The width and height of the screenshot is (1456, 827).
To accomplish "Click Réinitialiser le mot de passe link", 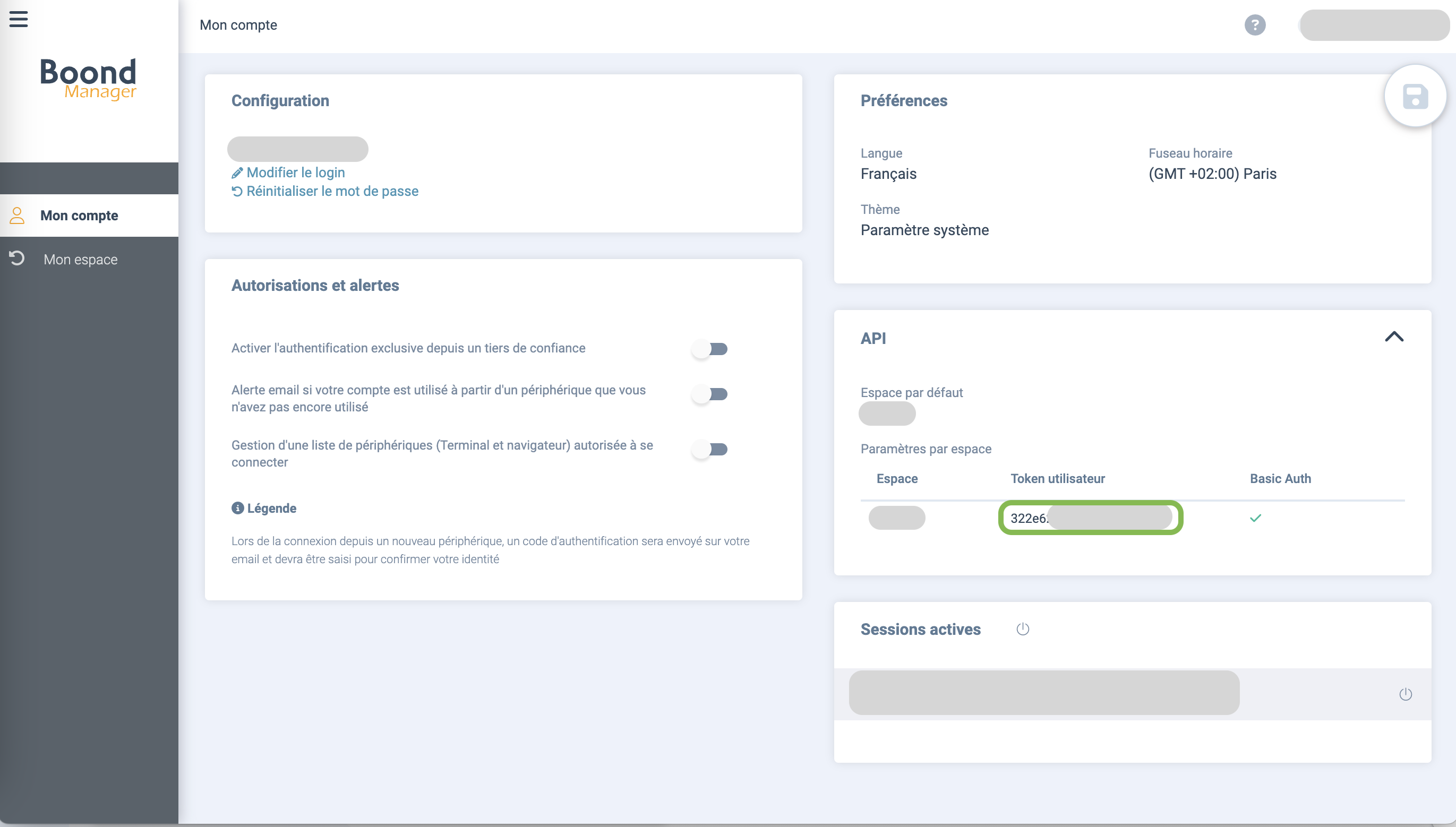I will tap(332, 192).
